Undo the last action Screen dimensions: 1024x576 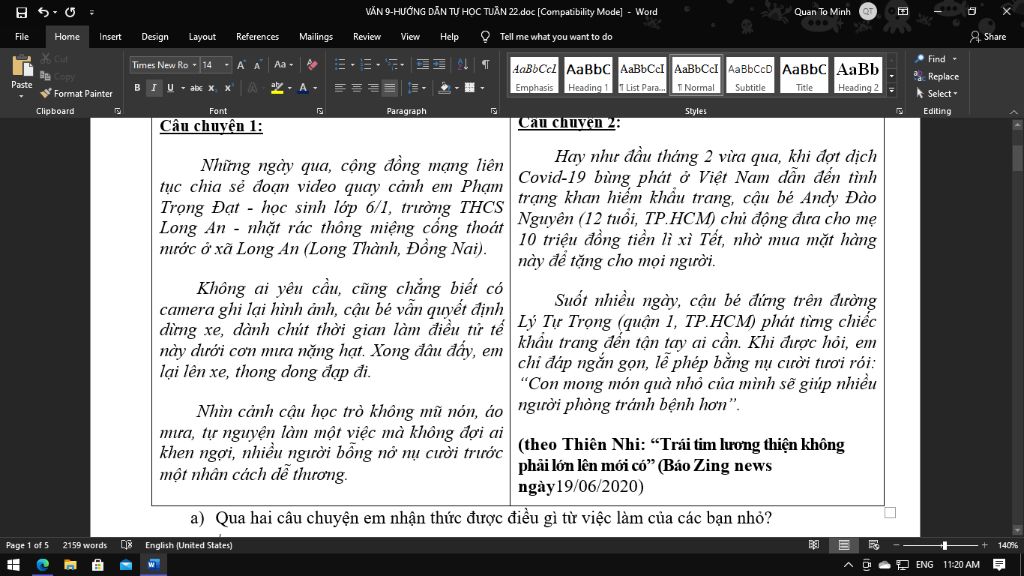(43, 12)
